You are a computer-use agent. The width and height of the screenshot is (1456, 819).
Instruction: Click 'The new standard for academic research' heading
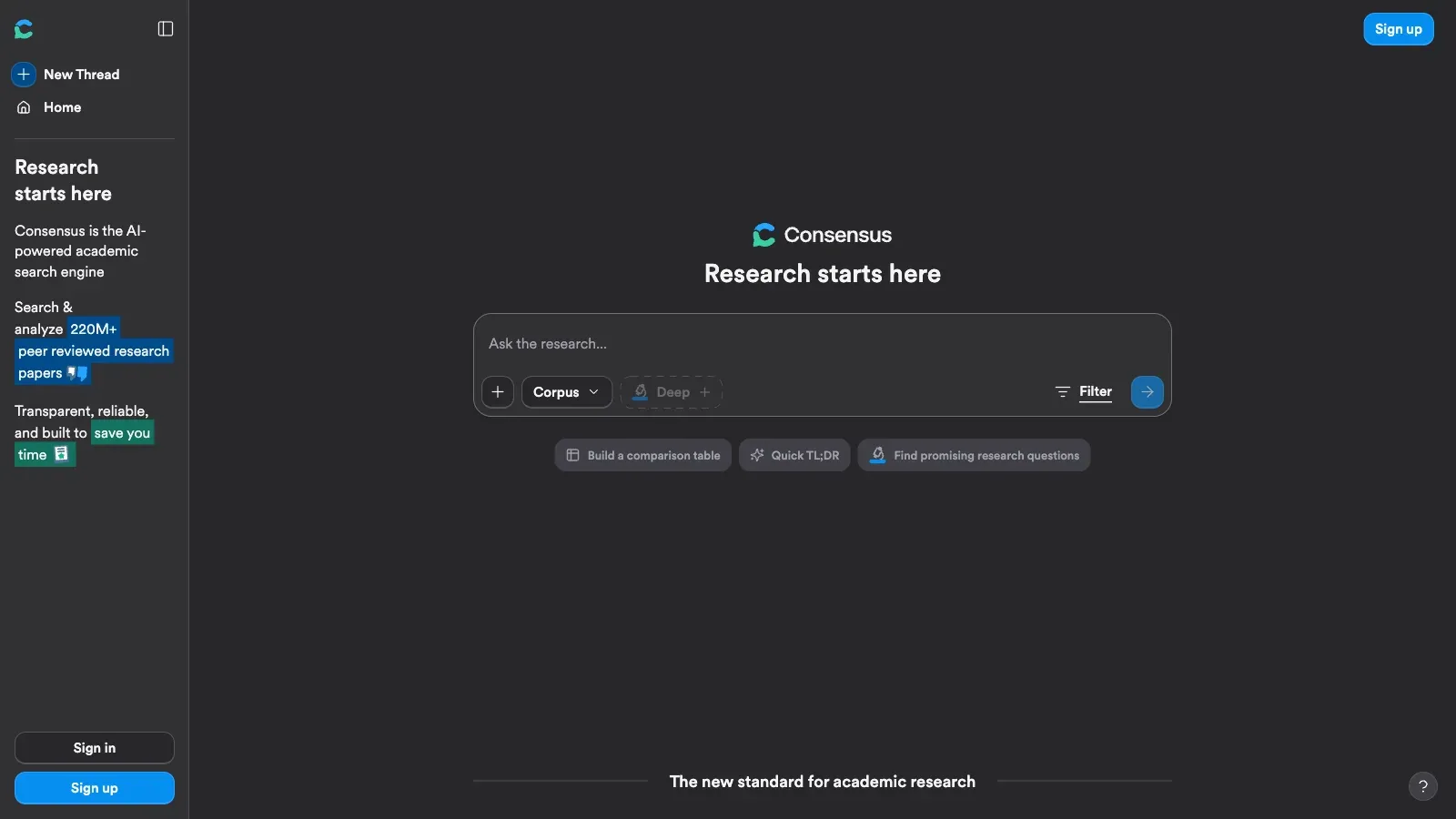click(822, 782)
